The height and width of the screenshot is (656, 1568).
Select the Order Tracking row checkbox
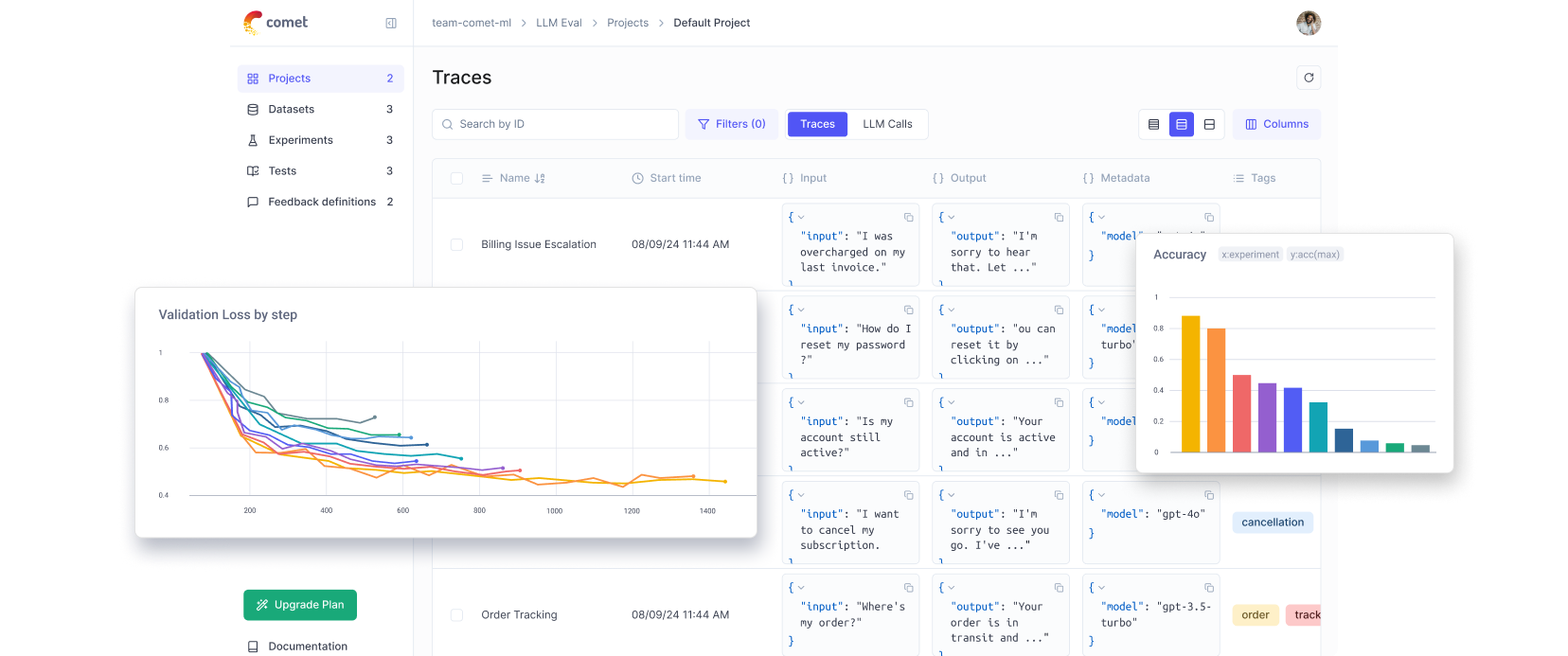[457, 614]
